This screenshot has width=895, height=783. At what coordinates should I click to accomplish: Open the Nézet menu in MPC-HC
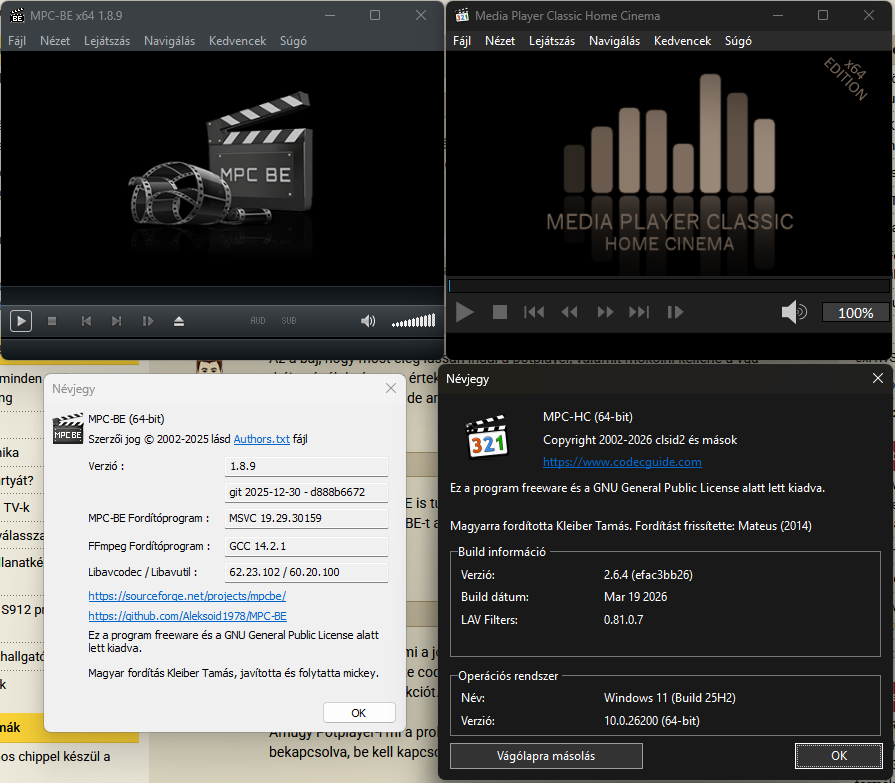pos(500,41)
